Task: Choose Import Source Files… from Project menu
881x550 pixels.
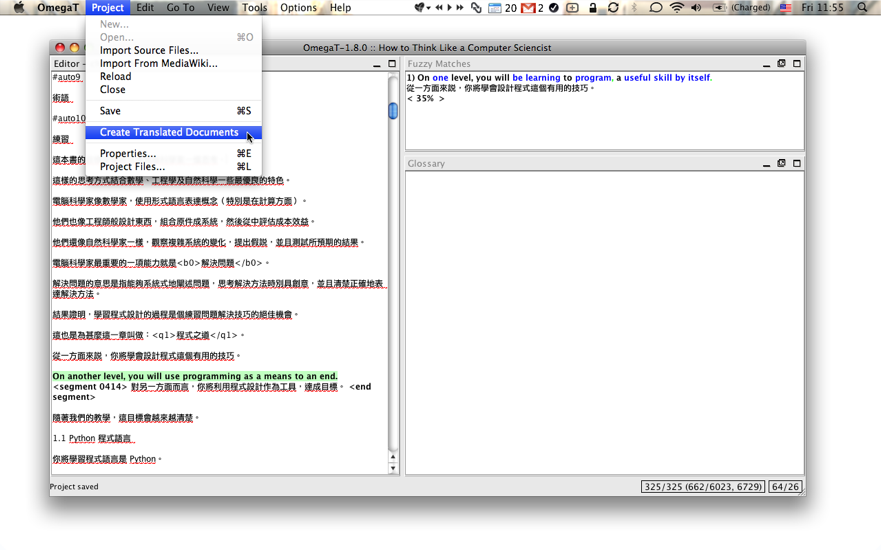Action: 149,50
